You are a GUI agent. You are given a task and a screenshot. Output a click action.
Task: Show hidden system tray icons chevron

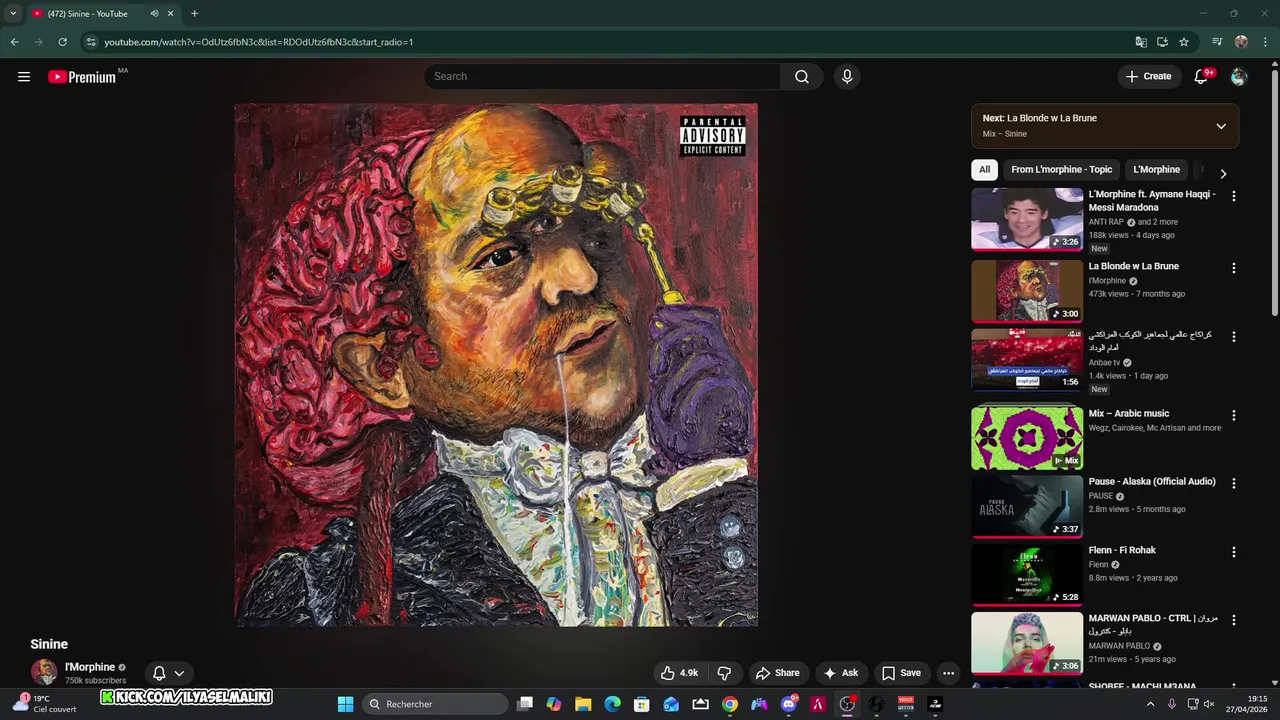pos(1150,704)
